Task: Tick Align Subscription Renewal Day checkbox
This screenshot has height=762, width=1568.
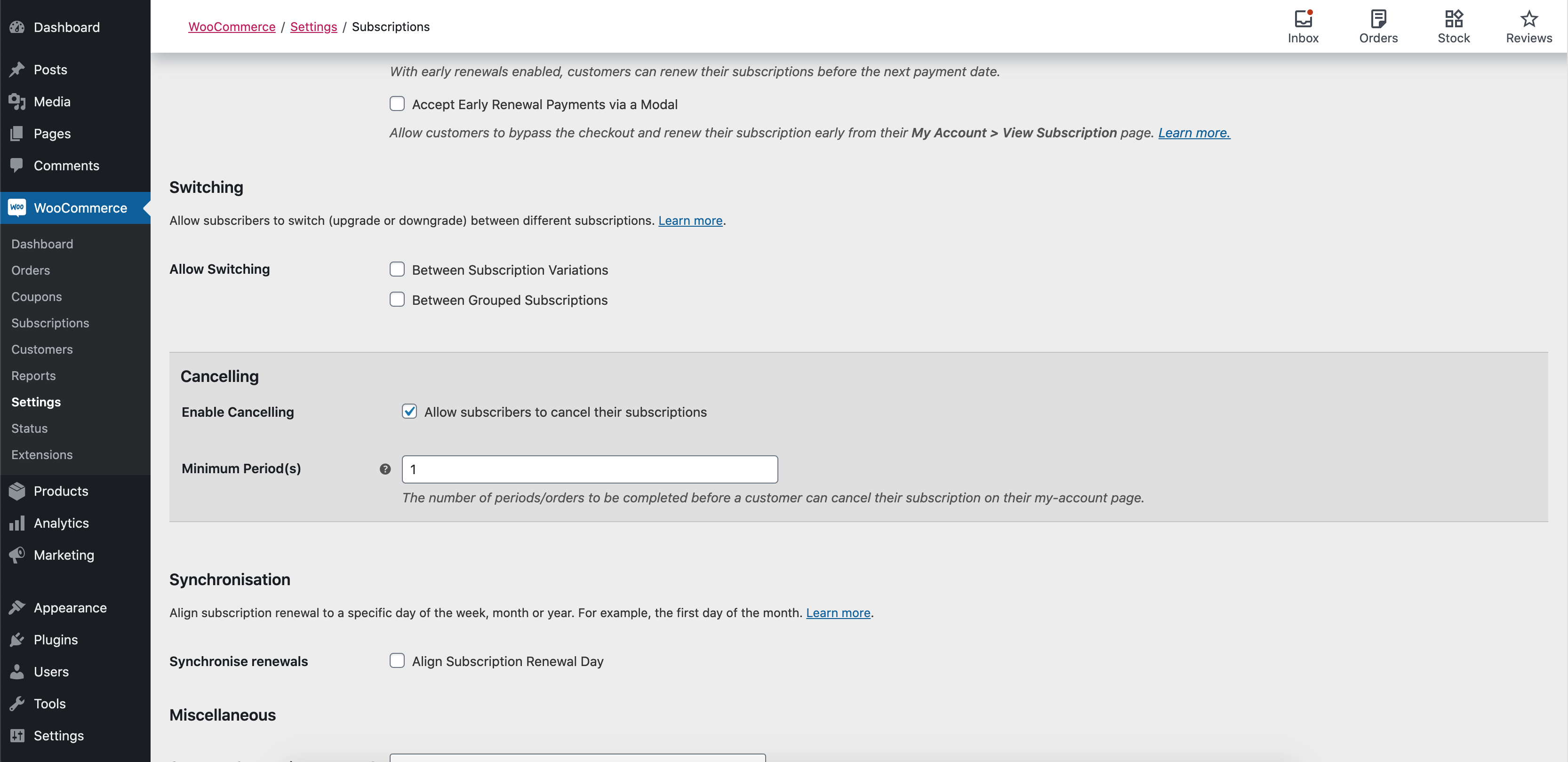Action: click(397, 660)
